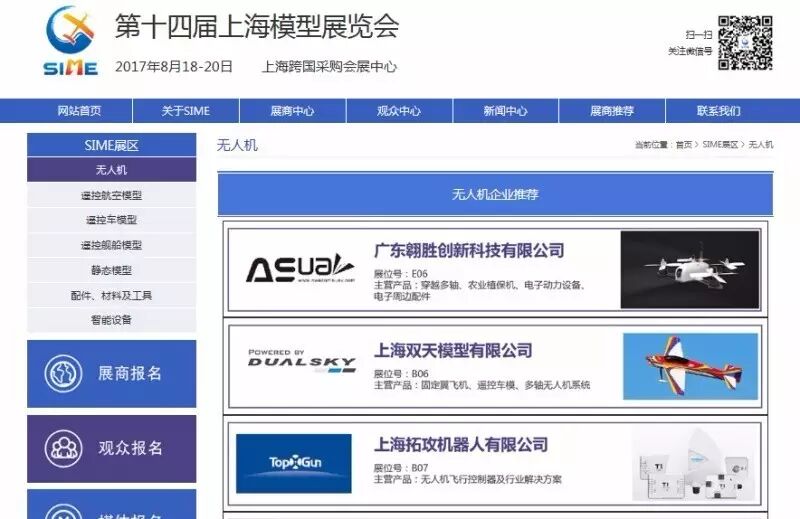Click the 展商报名 button

(111, 374)
